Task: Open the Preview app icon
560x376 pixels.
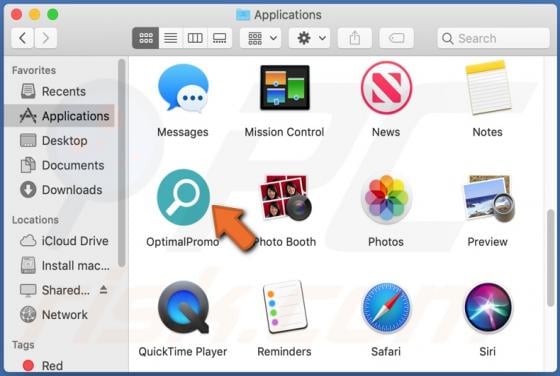Action: [x=489, y=198]
